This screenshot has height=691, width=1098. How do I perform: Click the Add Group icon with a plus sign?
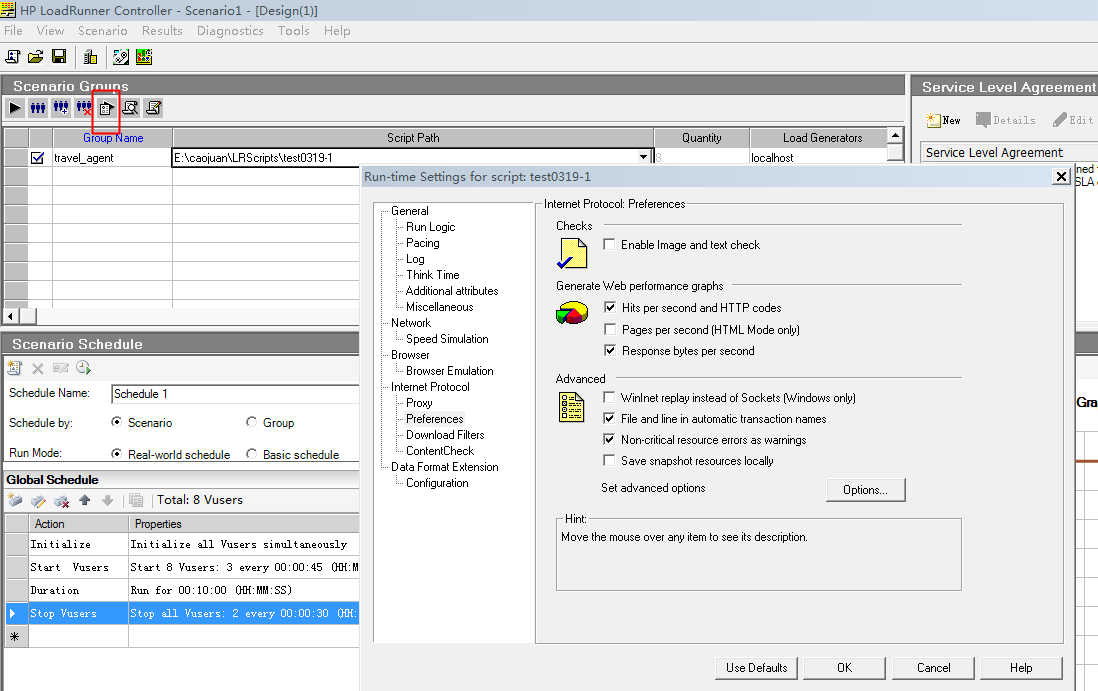tap(61, 108)
